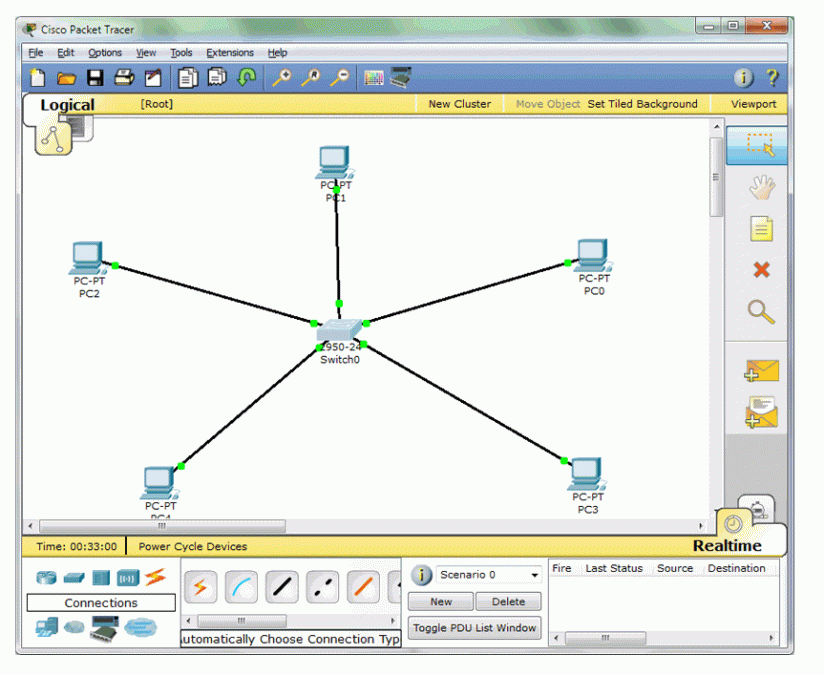Pick the orange fiber cable
The width and height of the screenshot is (824, 675).
point(363,587)
